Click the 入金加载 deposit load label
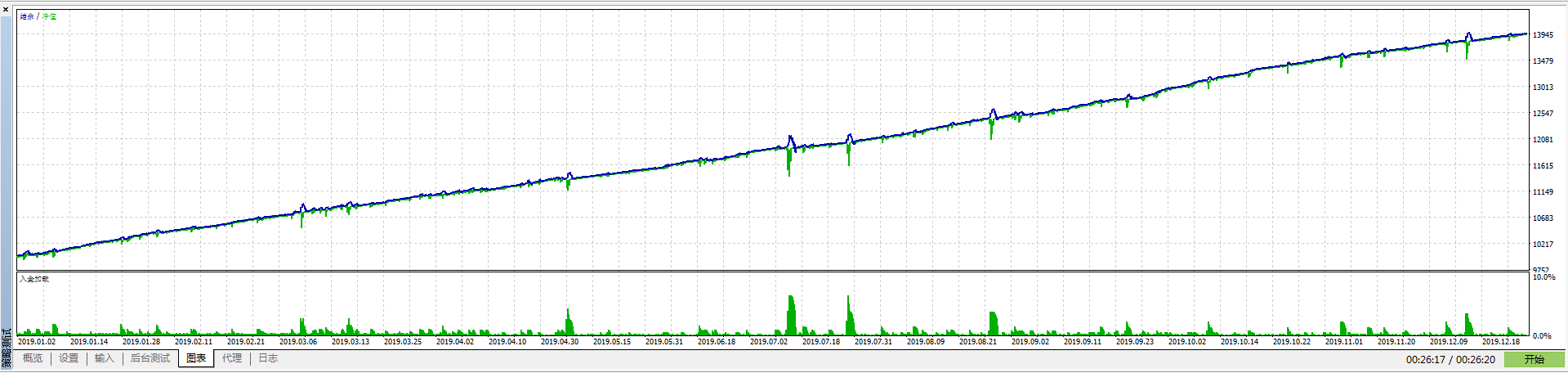The image size is (1568, 373). tap(34, 279)
